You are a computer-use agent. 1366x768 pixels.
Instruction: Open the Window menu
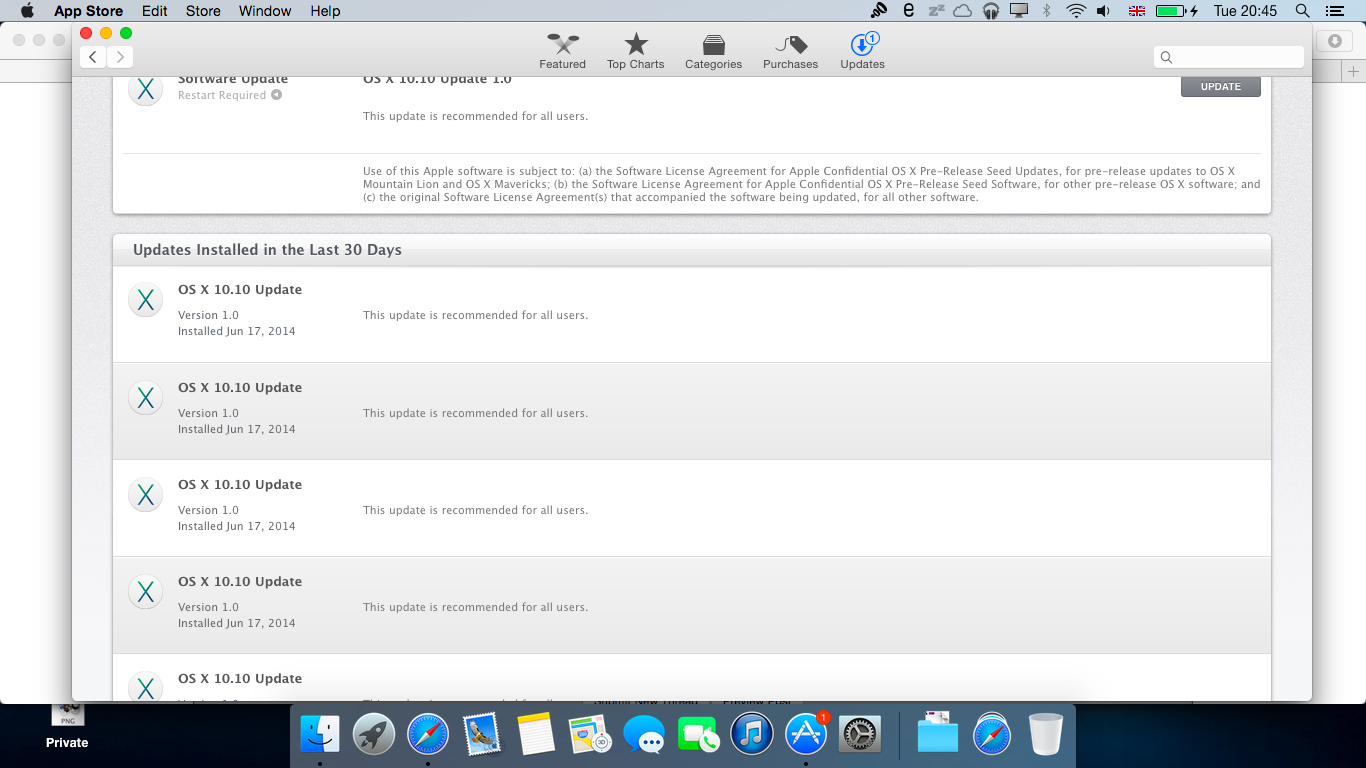click(x=265, y=11)
